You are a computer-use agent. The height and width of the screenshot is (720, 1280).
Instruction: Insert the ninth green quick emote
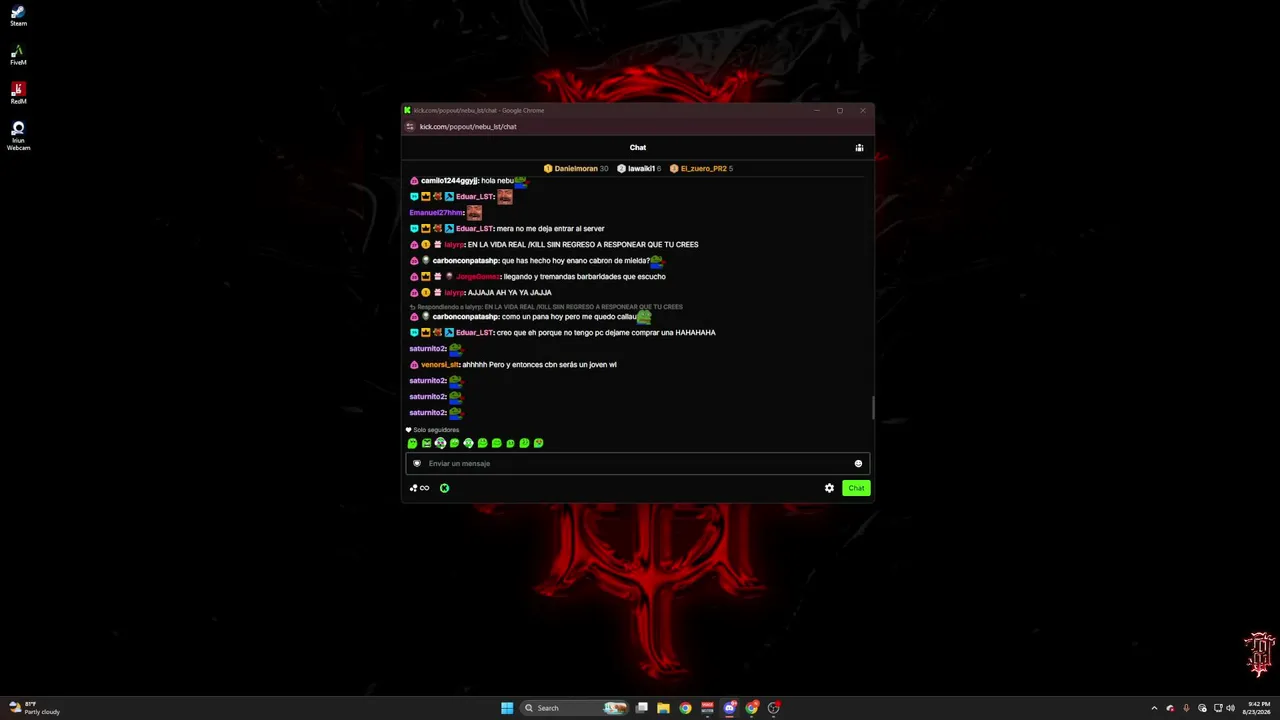[x=524, y=443]
